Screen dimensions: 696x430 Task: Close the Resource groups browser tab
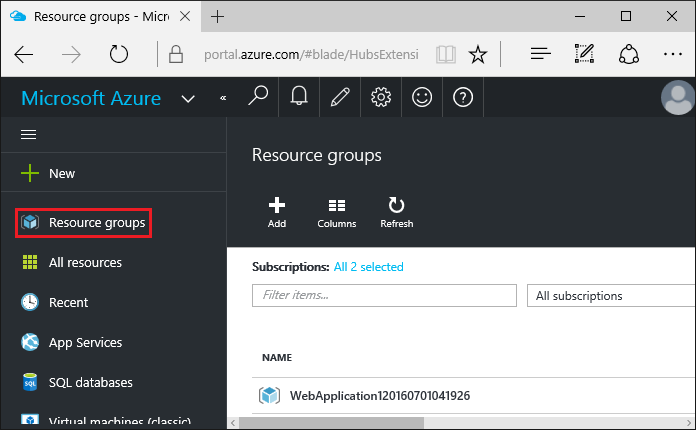click(x=185, y=16)
